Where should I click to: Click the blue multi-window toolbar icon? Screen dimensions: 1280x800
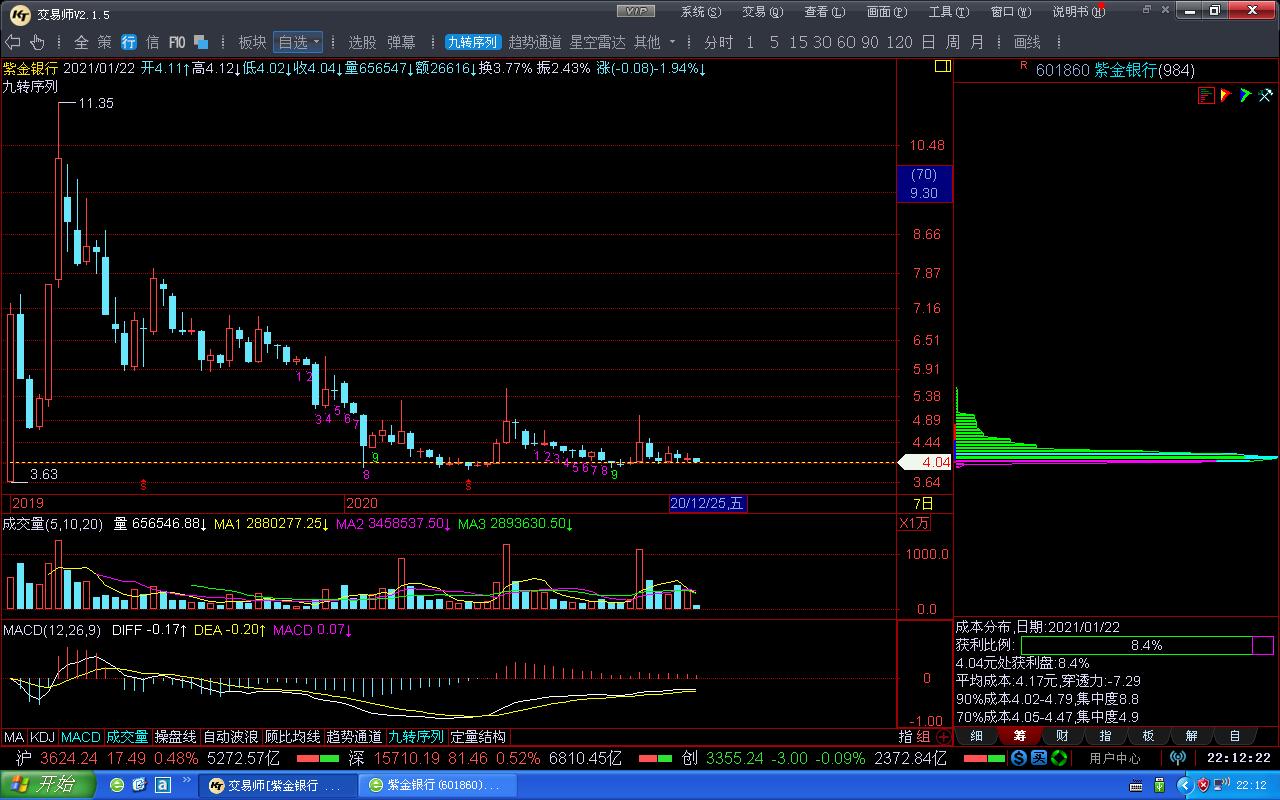tap(201, 42)
